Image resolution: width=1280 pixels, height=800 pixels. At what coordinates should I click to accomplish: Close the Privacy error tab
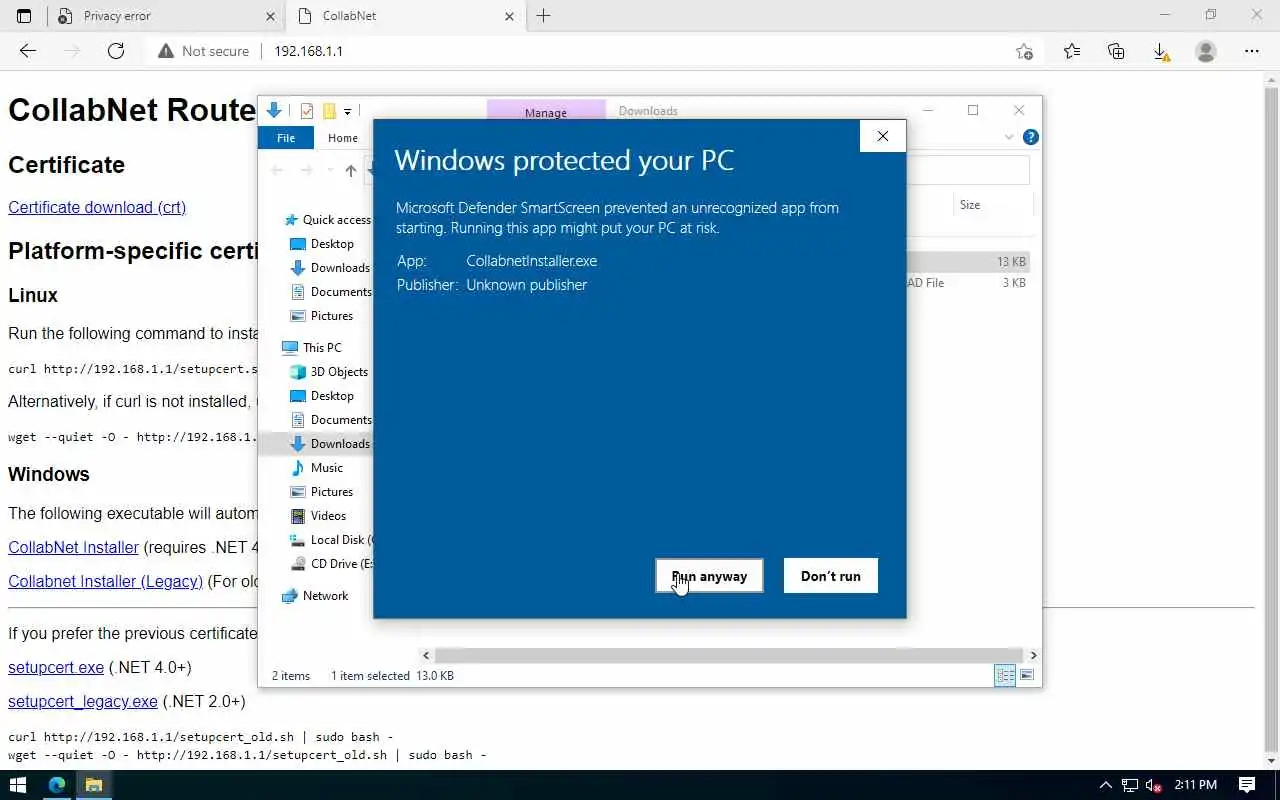270,16
